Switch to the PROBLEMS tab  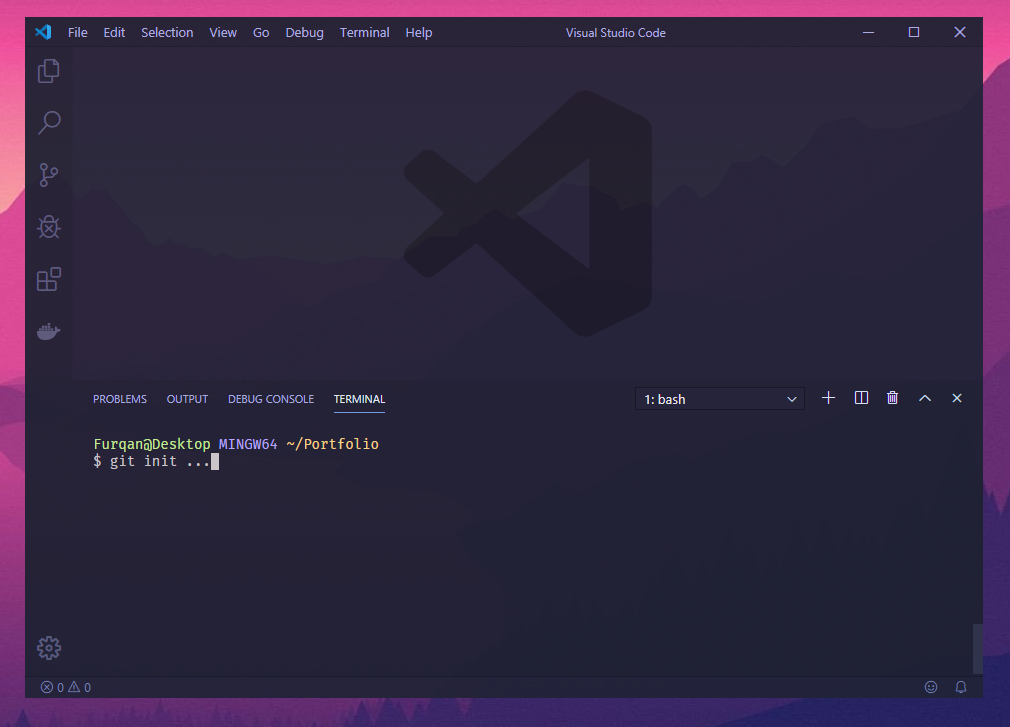(119, 398)
